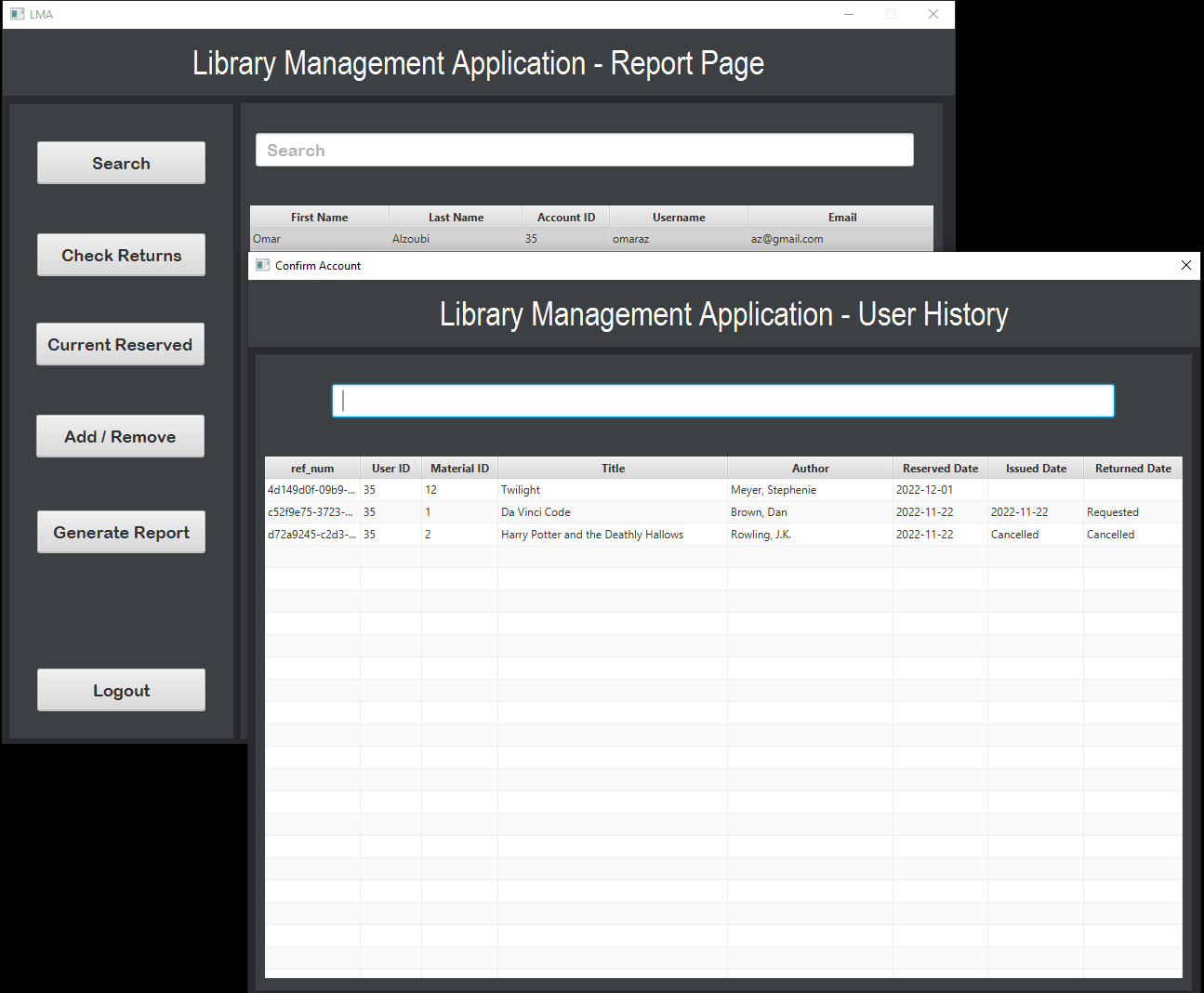Select the Da Vinci Code row
The image size is (1204, 993).
[613, 511]
